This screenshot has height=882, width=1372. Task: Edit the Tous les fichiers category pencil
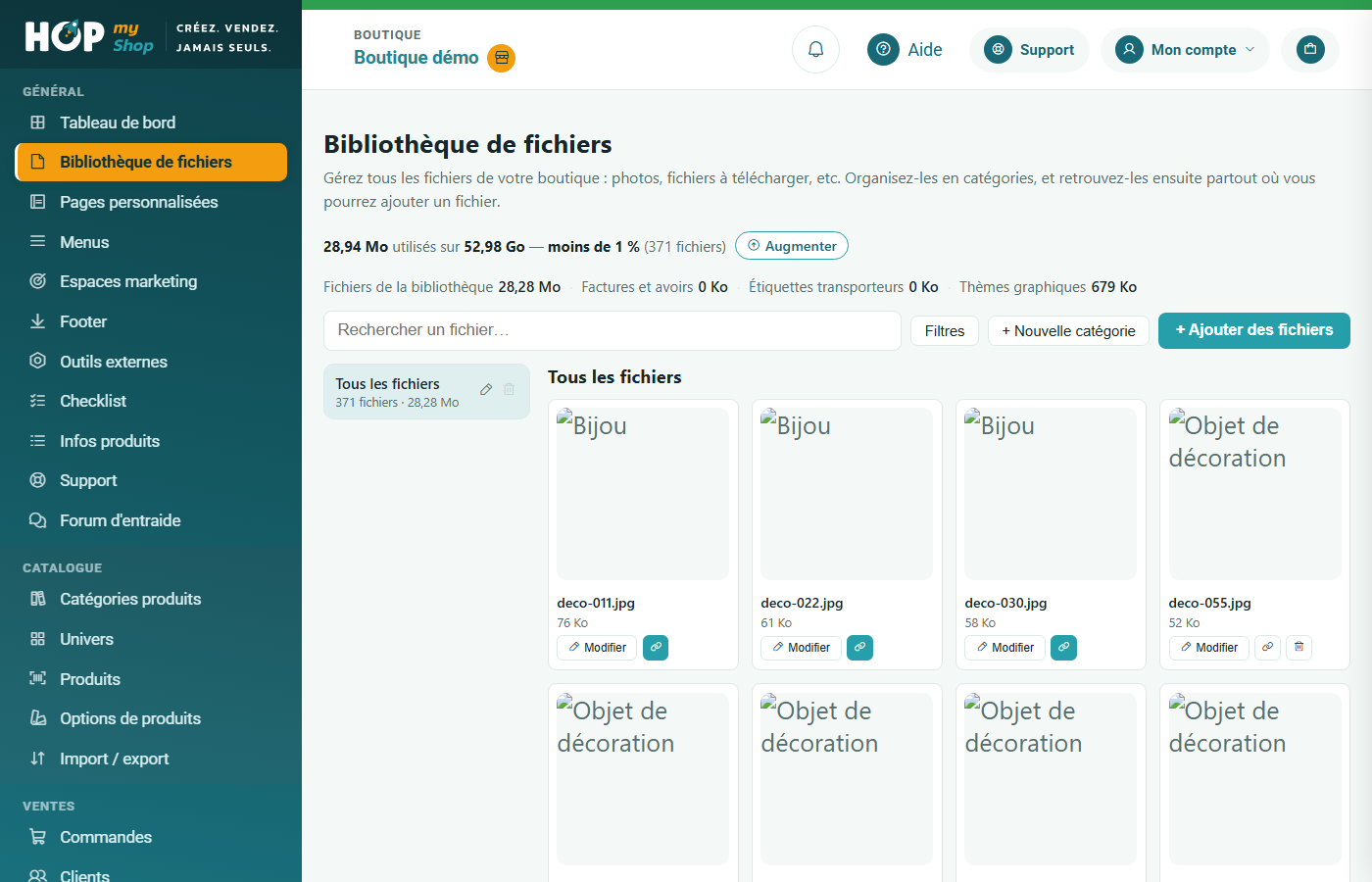tap(486, 389)
